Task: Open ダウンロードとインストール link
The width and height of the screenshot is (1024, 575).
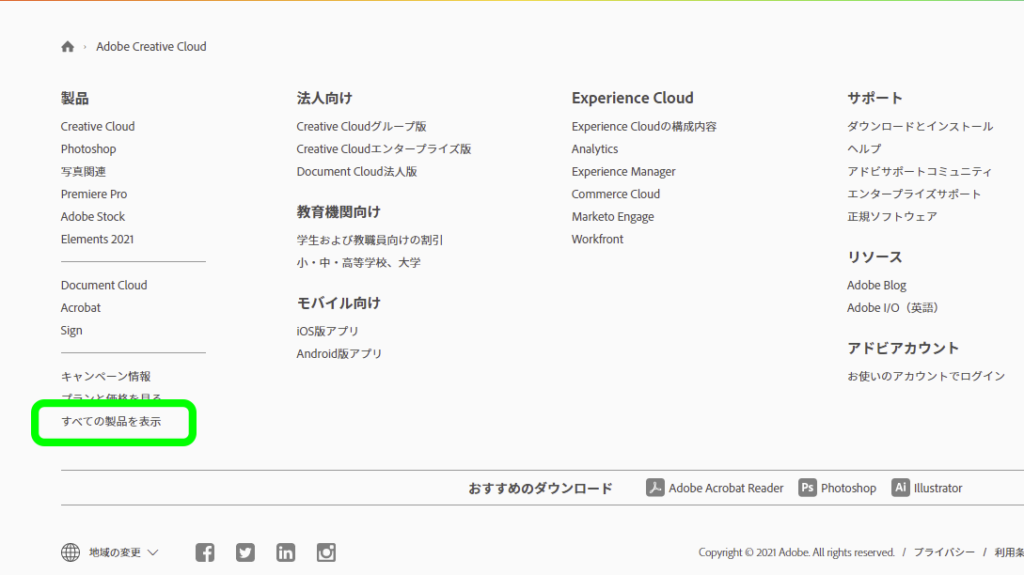Action: point(920,126)
